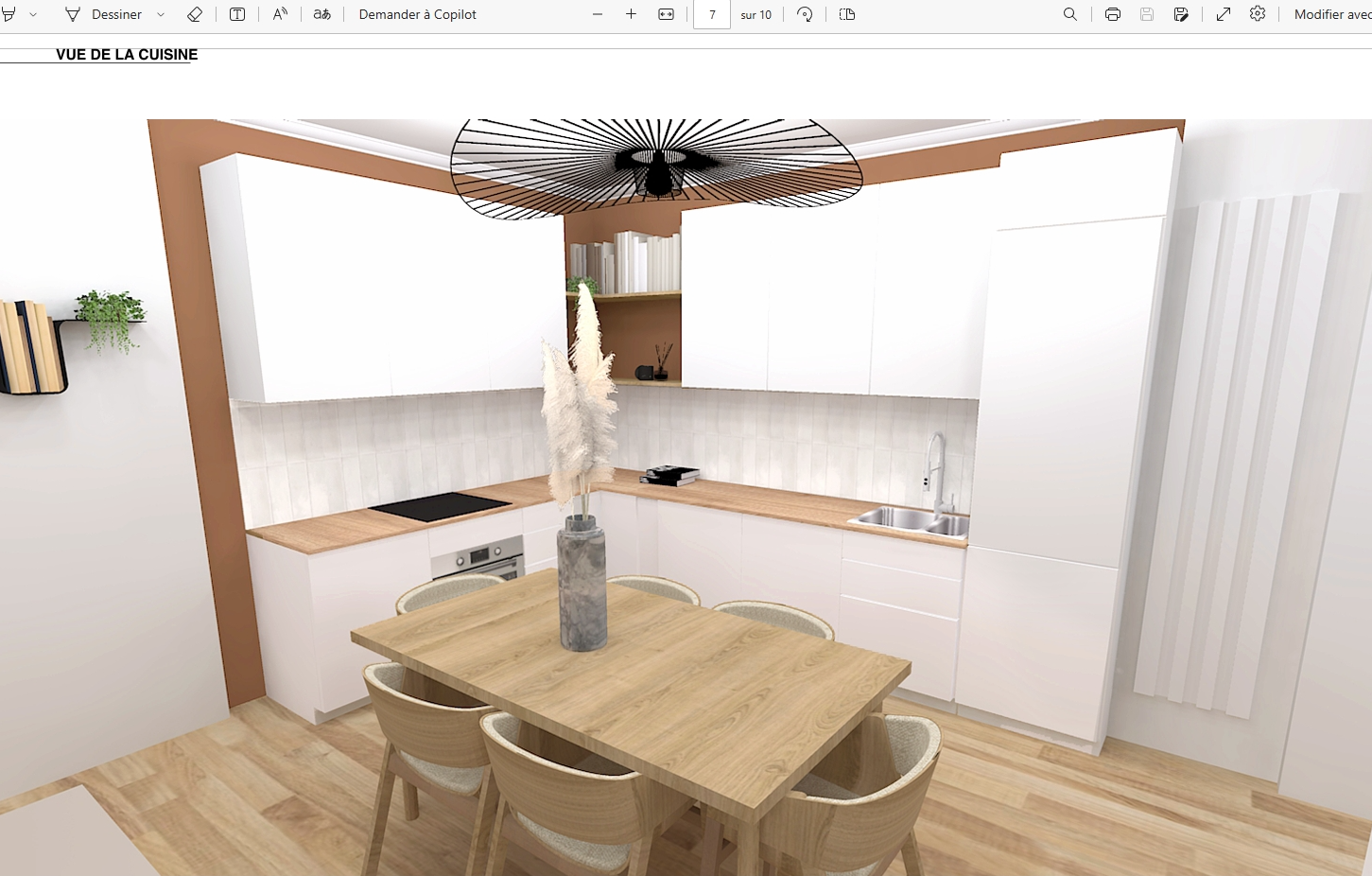This screenshot has width=1372, height=876.
Task: Select the eraser tool
Action: pos(195,14)
